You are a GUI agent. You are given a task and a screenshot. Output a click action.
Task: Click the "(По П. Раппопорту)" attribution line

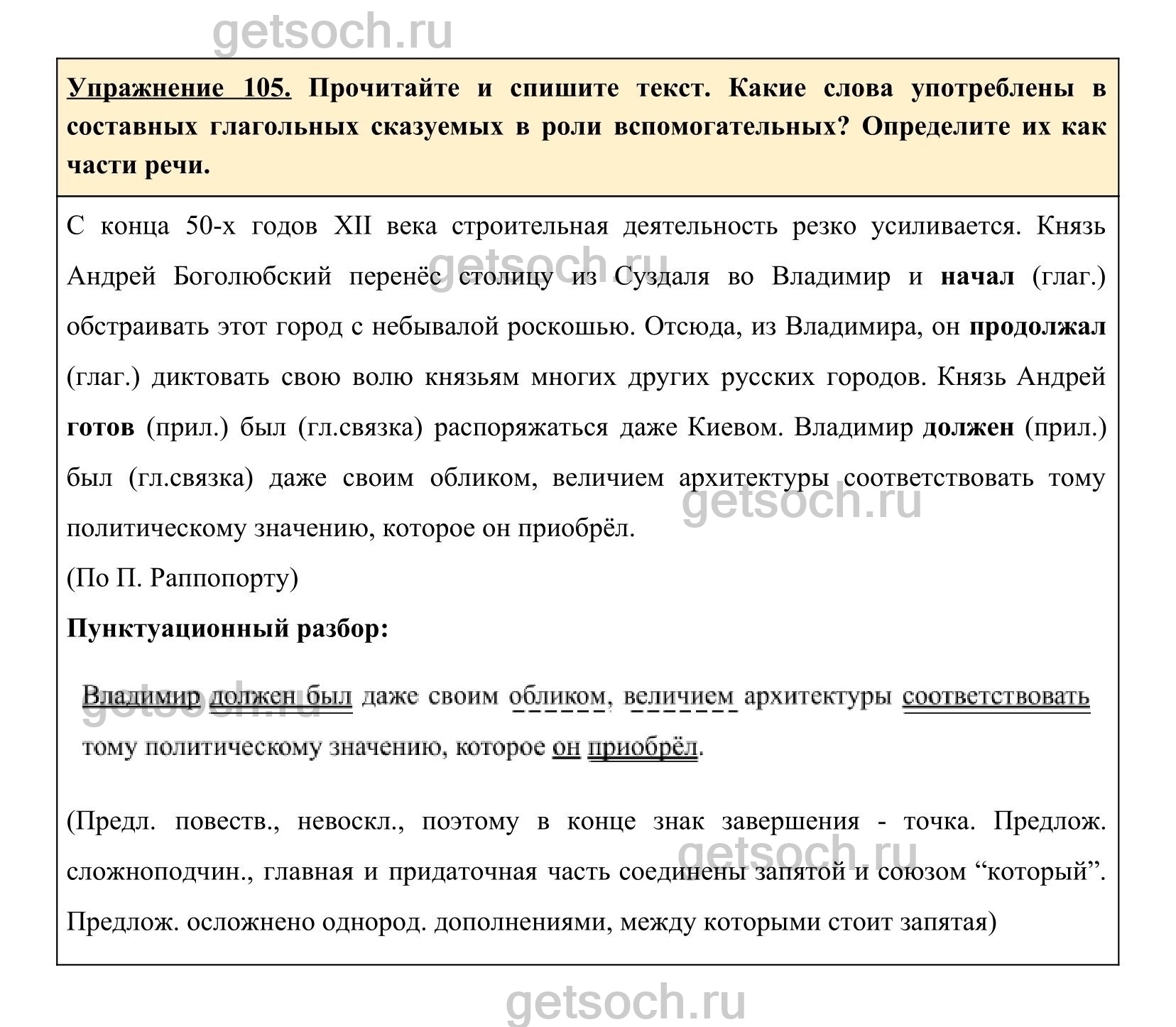[x=183, y=579]
